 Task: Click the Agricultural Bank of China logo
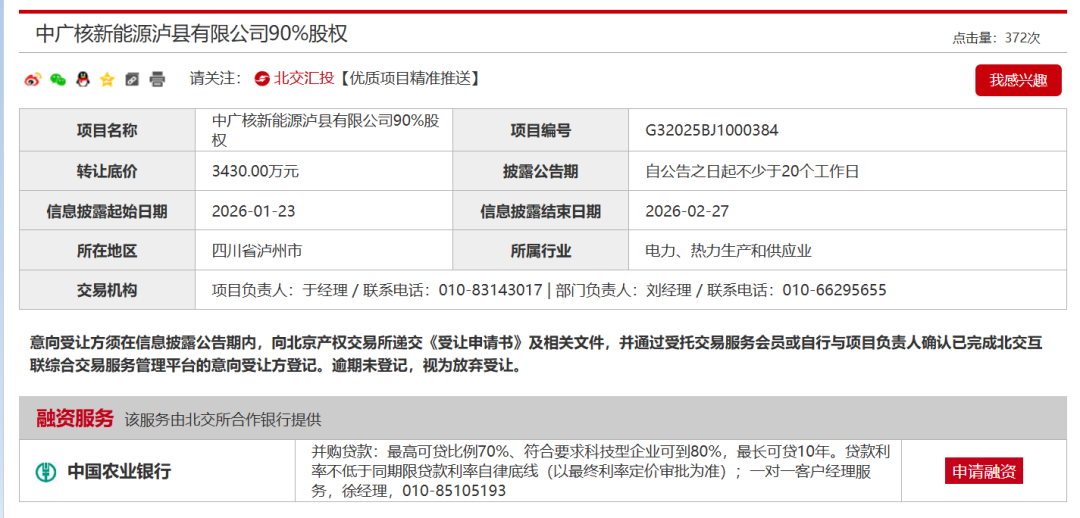pos(45,472)
